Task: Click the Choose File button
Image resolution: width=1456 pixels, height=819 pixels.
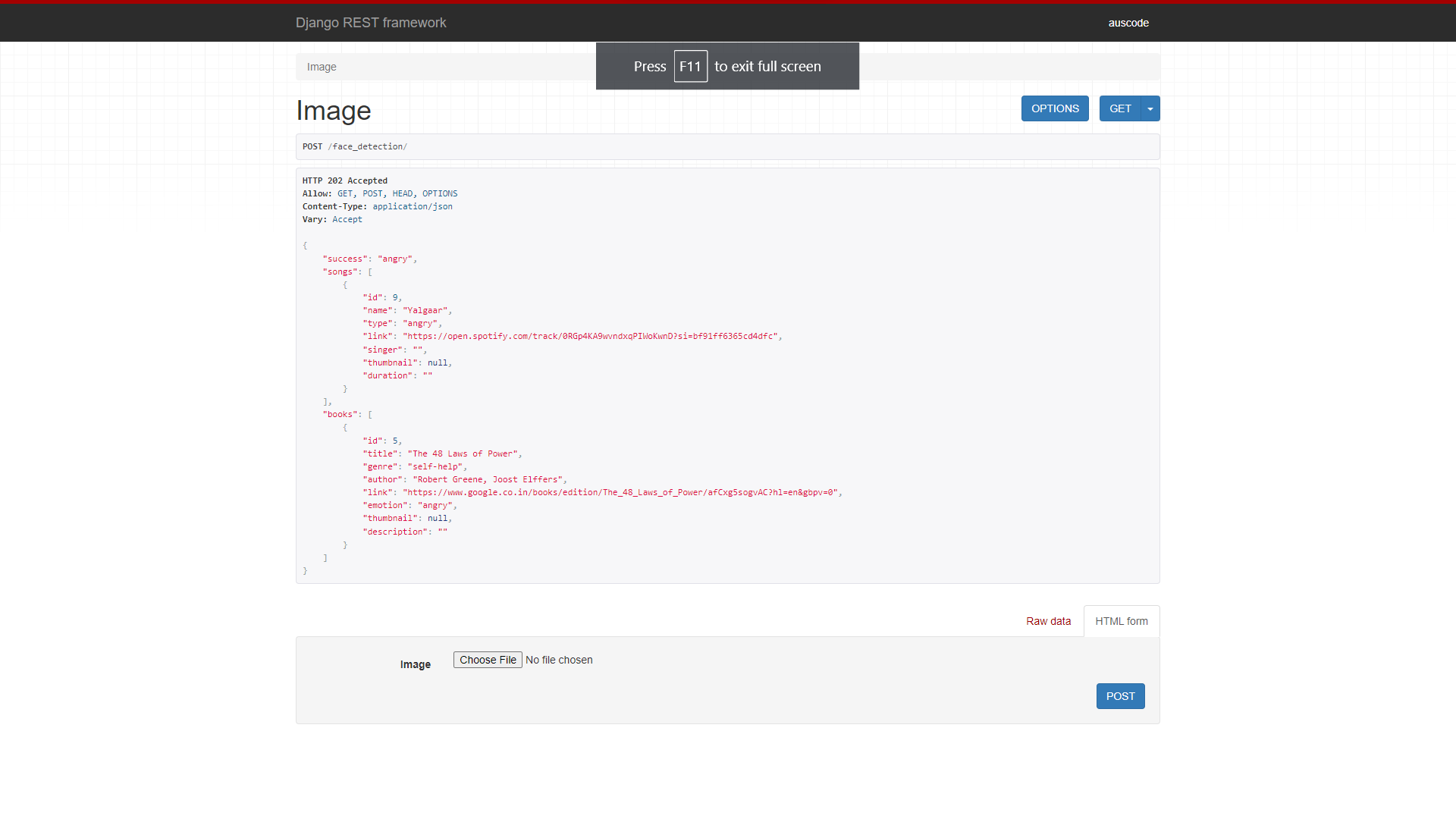Action: 488,660
